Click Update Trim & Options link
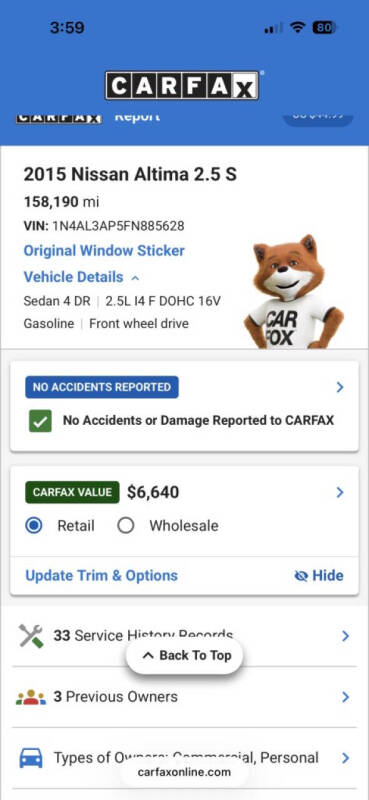 pos(102,576)
